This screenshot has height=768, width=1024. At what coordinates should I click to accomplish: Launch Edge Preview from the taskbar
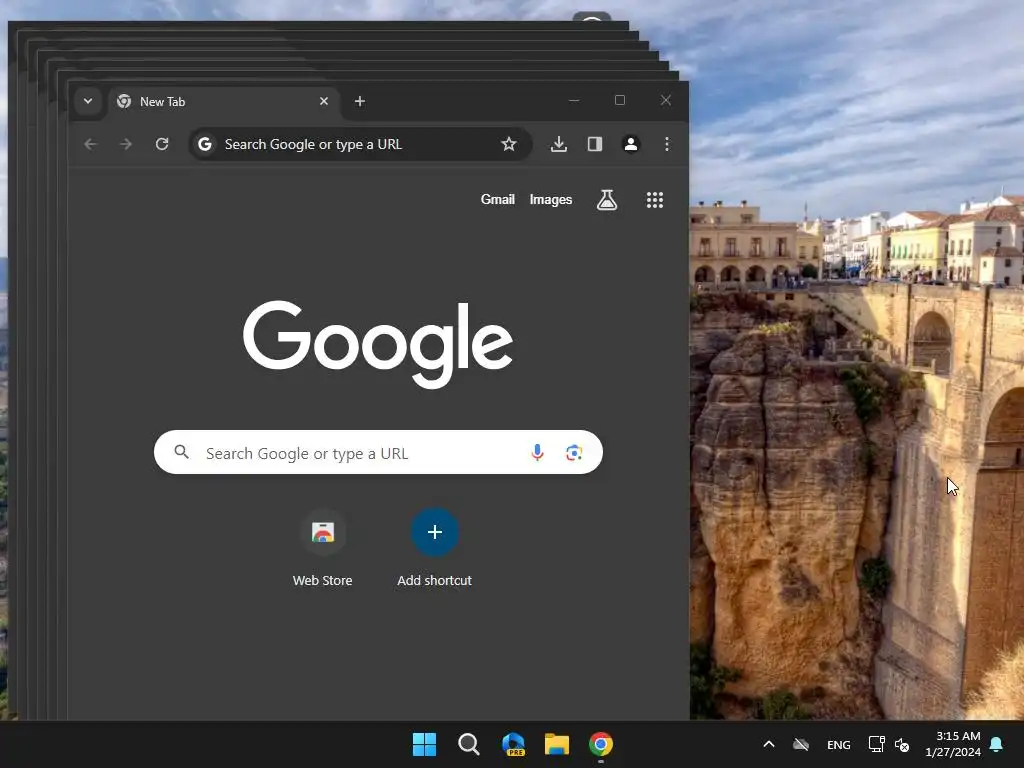[513, 744]
